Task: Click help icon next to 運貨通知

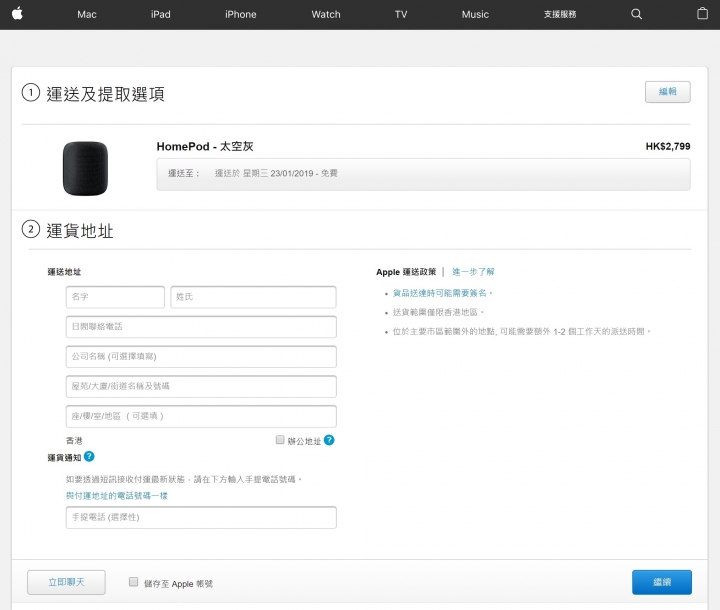Action: point(89,457)
